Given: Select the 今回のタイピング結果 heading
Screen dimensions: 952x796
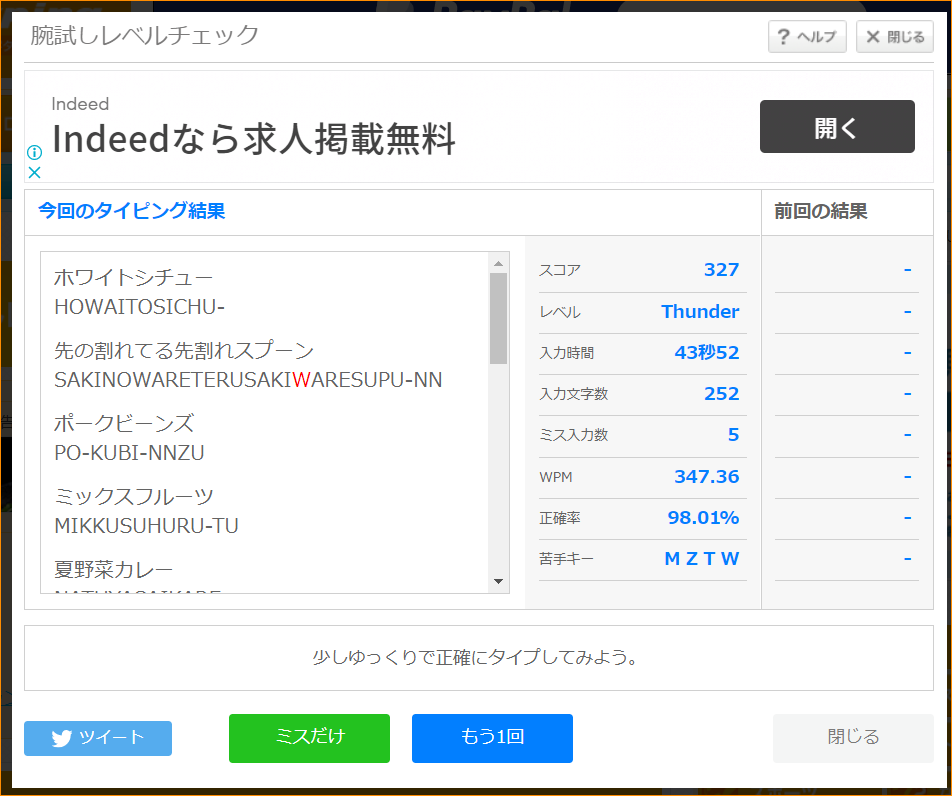Looking at the screenshot, I should click(x=131, y=211).
